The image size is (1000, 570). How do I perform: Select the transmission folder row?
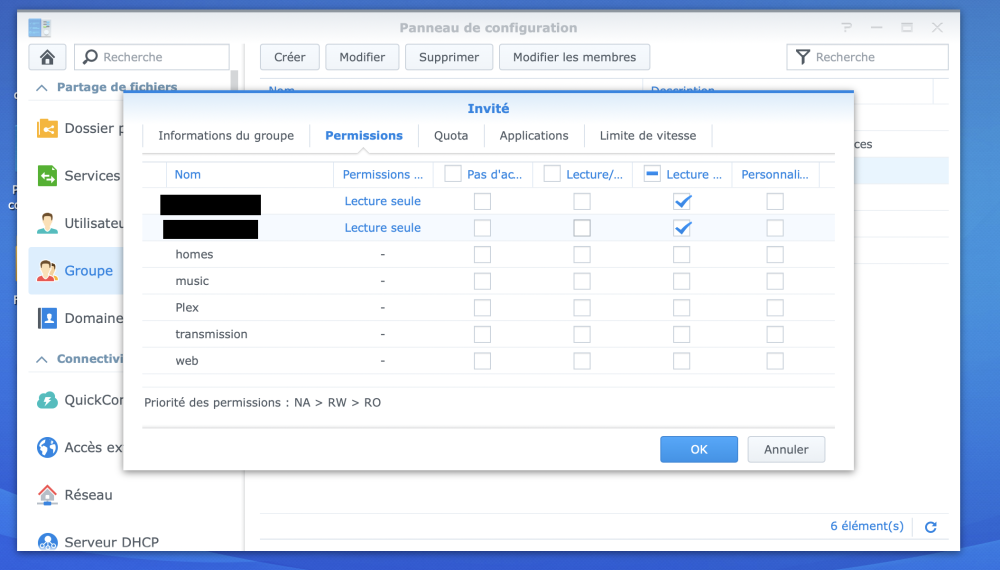(489, 334)
